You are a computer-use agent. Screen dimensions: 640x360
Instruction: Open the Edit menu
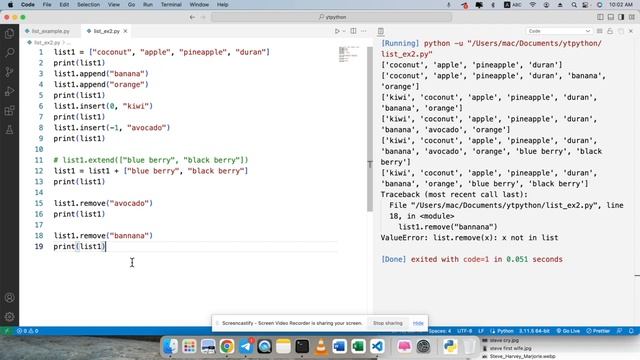[64, 4]
